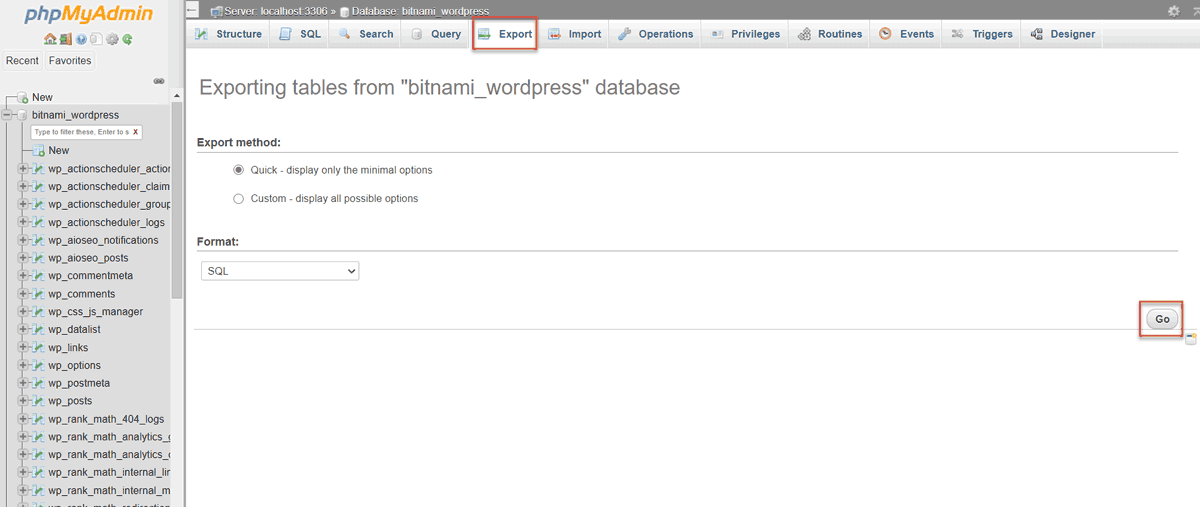This screenshot has width=1200, height=507.
Task: Show the Favorites tables list
Action: [70, 61]
